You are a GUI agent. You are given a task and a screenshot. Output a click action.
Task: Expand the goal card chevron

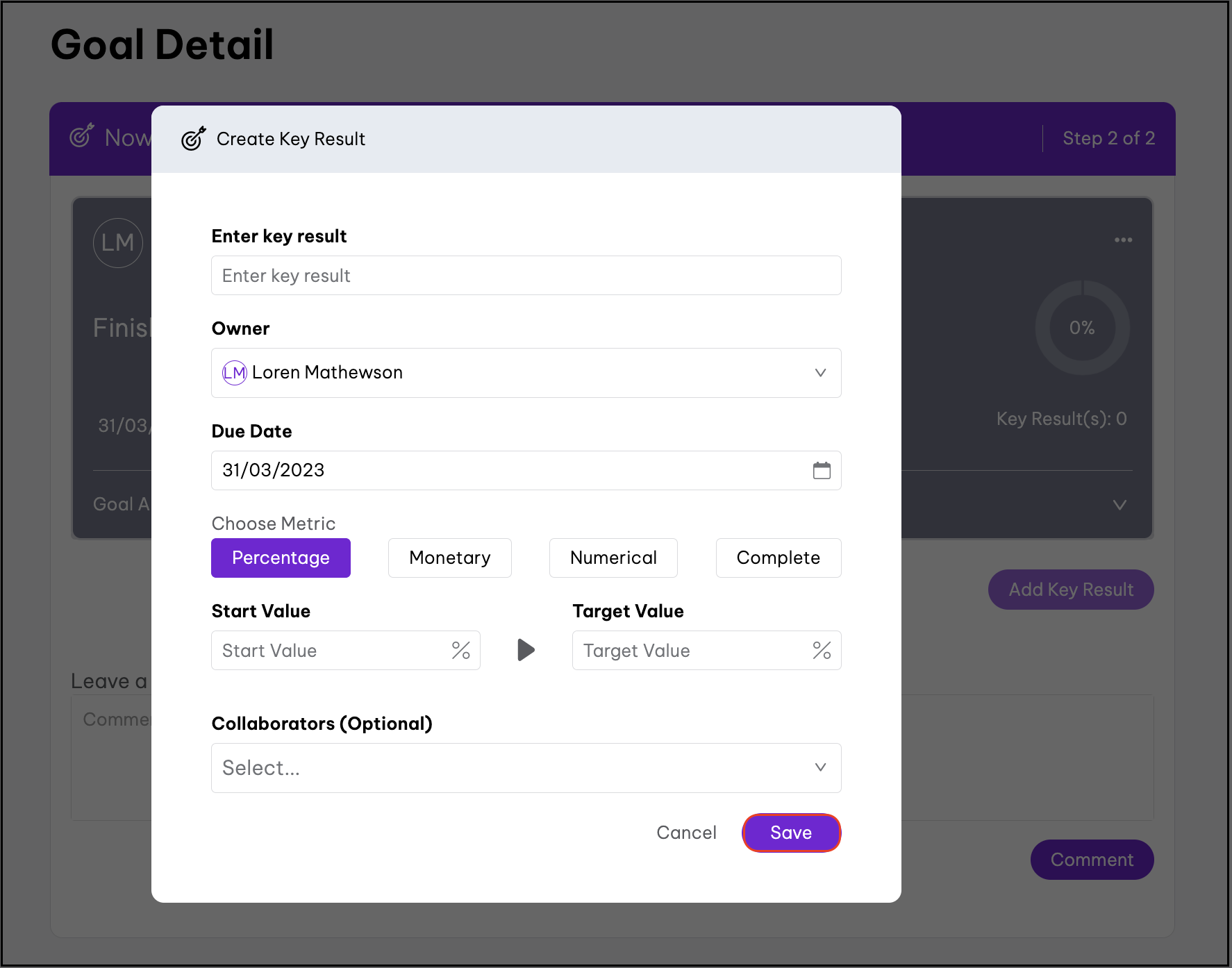pos(1119,505)
